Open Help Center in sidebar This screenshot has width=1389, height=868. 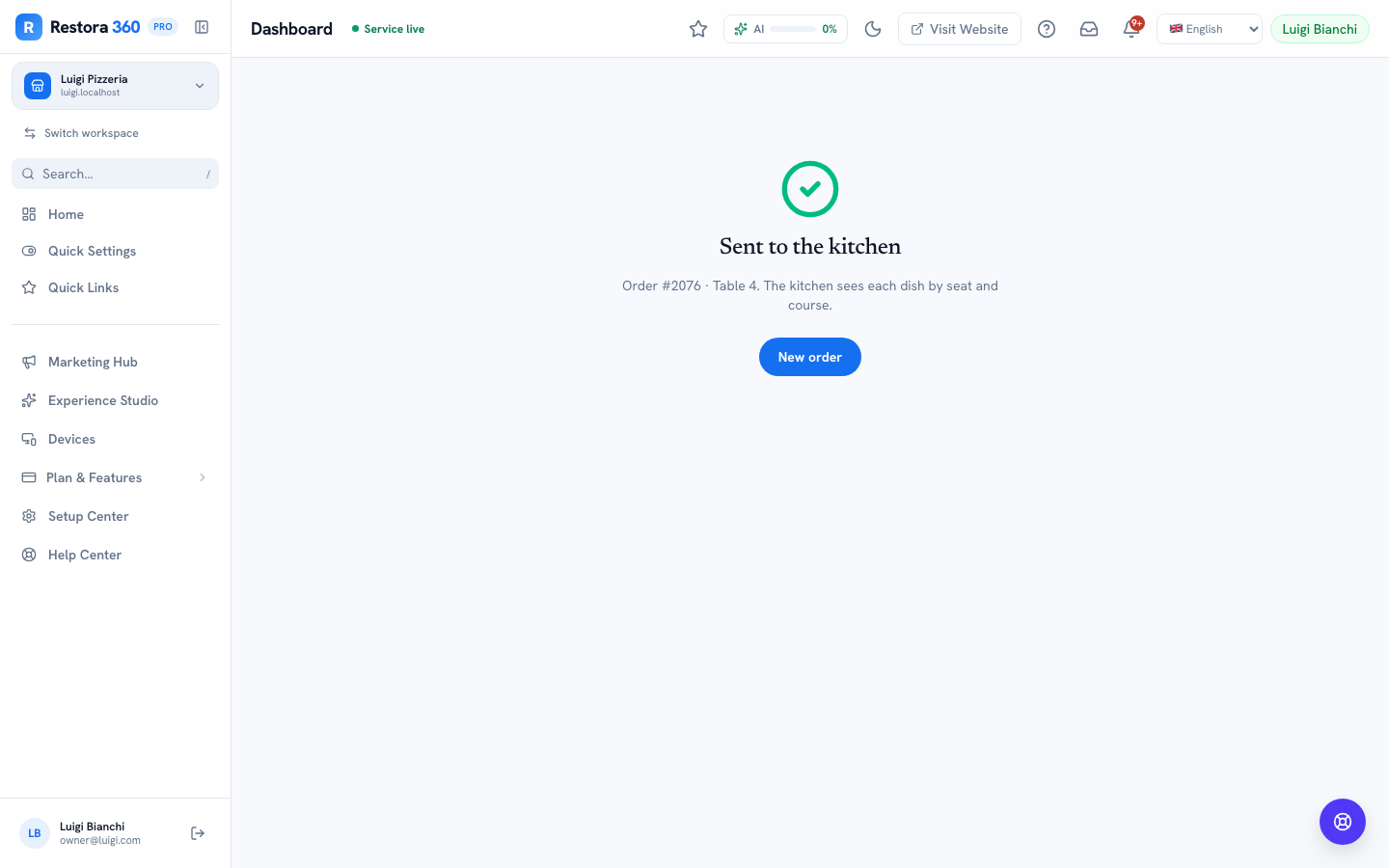click(115, 555)
